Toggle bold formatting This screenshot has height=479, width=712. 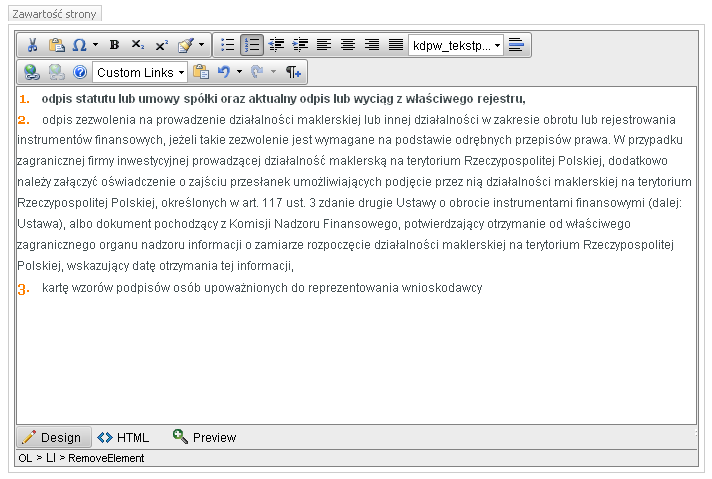coord(114,45)
